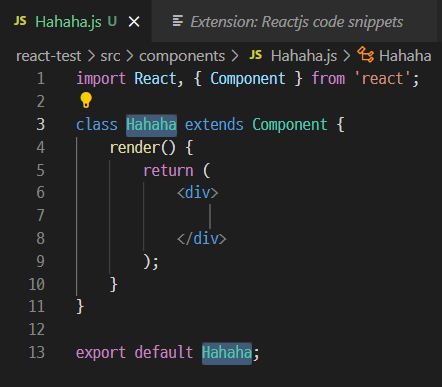Click the 'class' keyword on line 3

click(97, 125)
